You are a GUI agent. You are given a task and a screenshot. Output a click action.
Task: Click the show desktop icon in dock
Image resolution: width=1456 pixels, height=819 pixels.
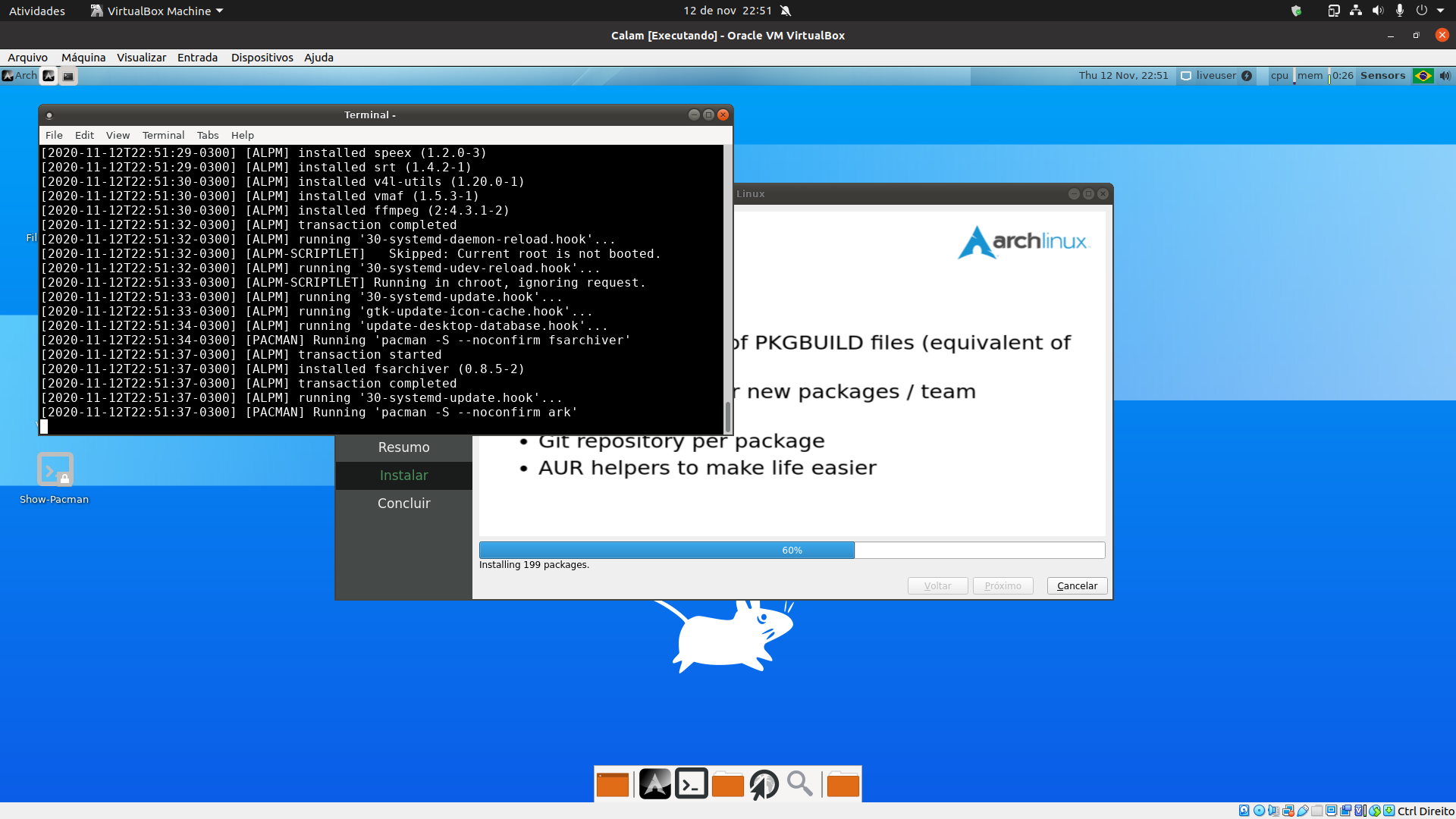point(613,785)
